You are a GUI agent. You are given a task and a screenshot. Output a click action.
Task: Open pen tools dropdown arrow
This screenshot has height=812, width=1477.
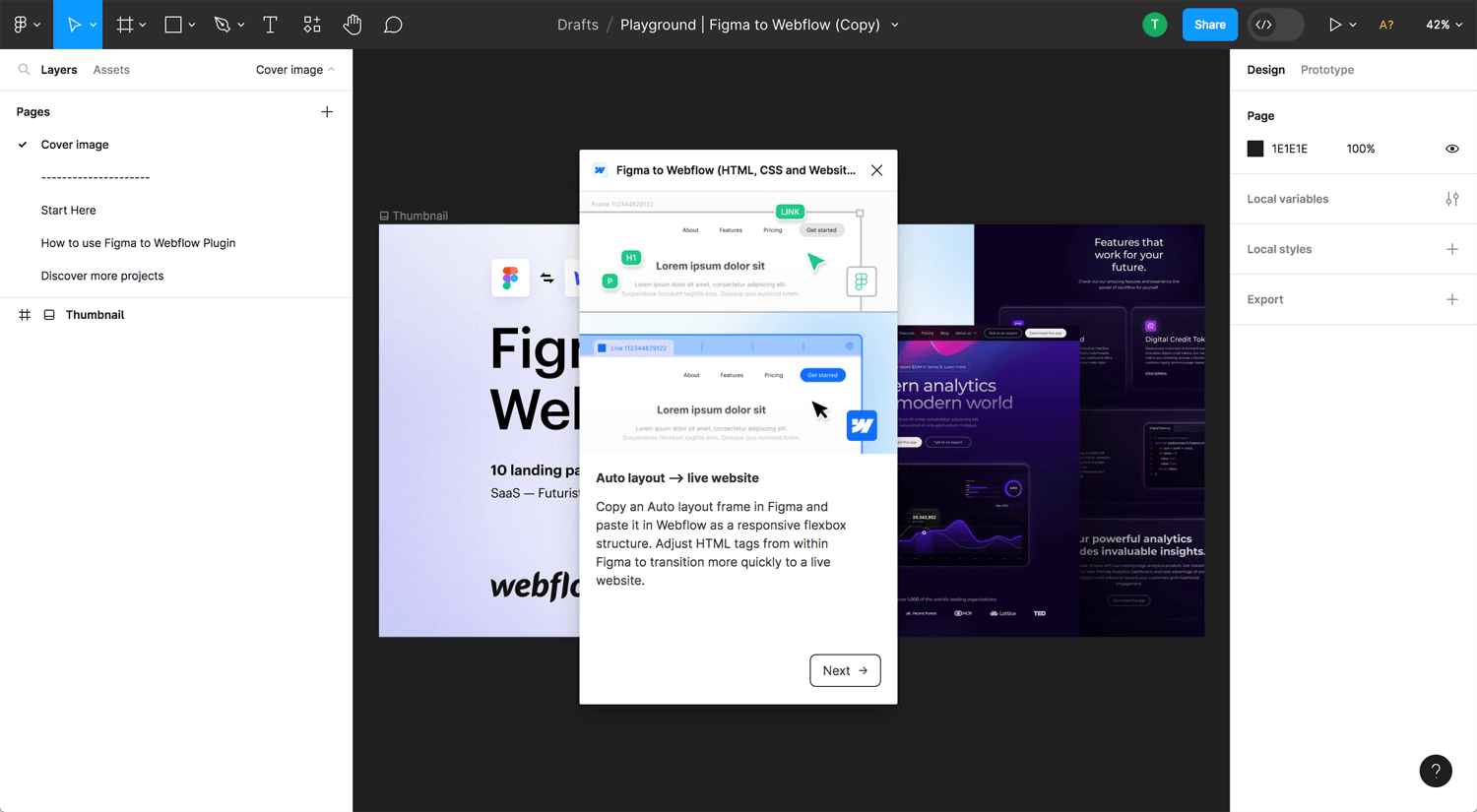pyautogui.click(x=241, y=25)
